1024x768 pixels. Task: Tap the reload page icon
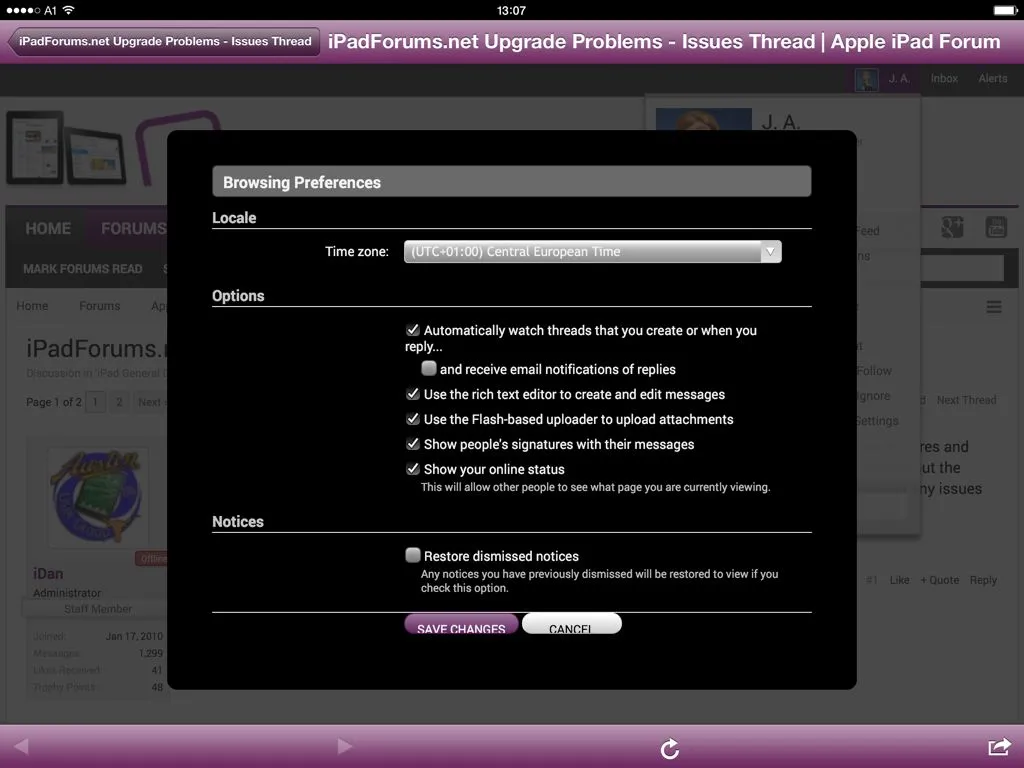coord(670,748)
